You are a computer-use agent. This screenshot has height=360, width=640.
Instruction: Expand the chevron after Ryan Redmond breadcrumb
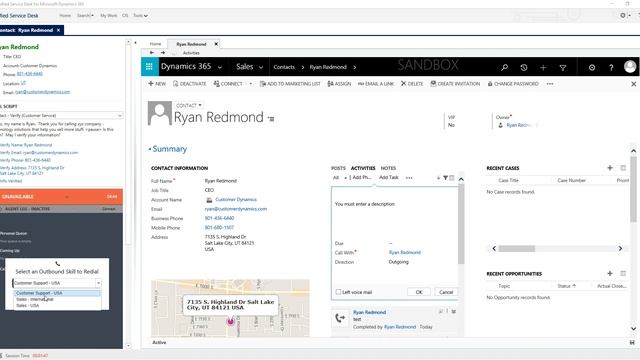355,67
